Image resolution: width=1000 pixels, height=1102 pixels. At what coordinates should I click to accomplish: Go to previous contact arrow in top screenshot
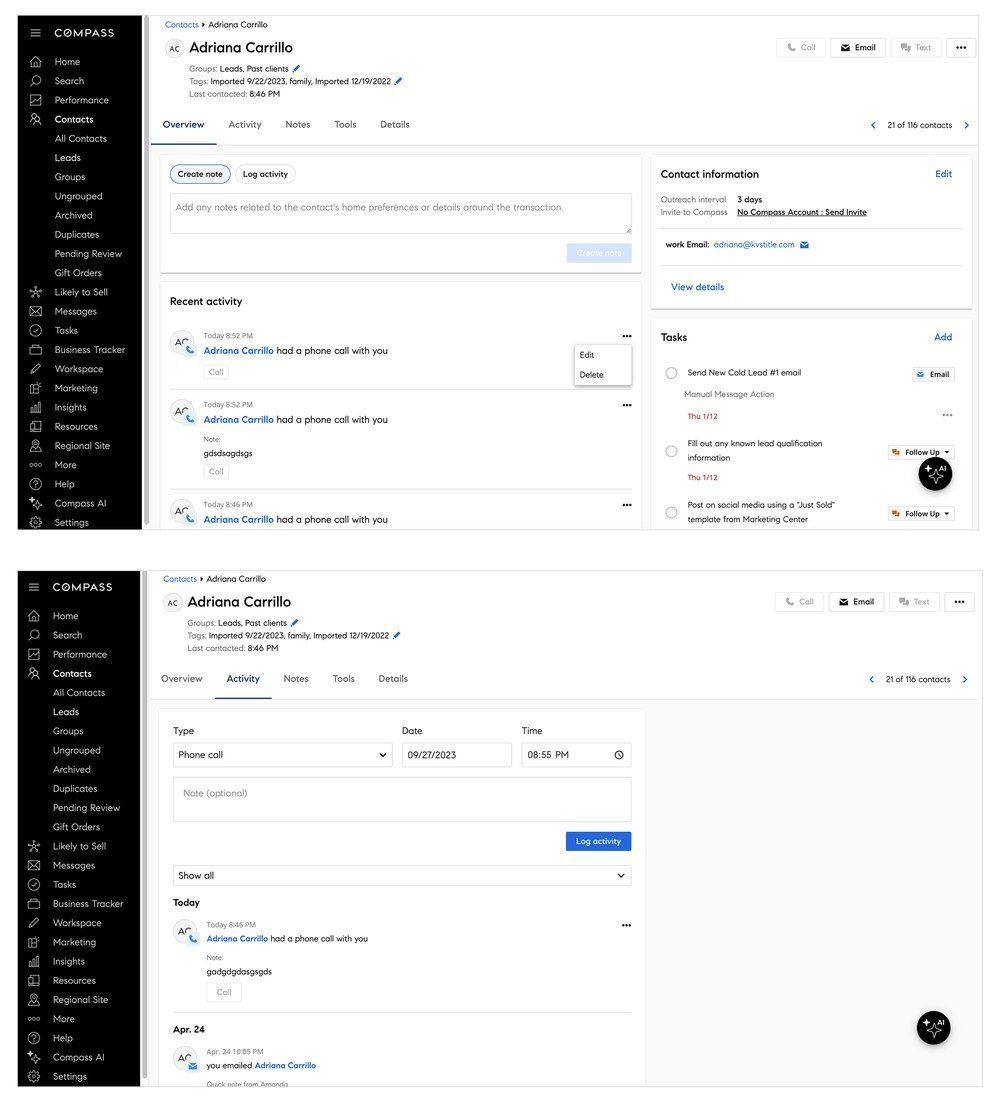[x=873, y=125]
